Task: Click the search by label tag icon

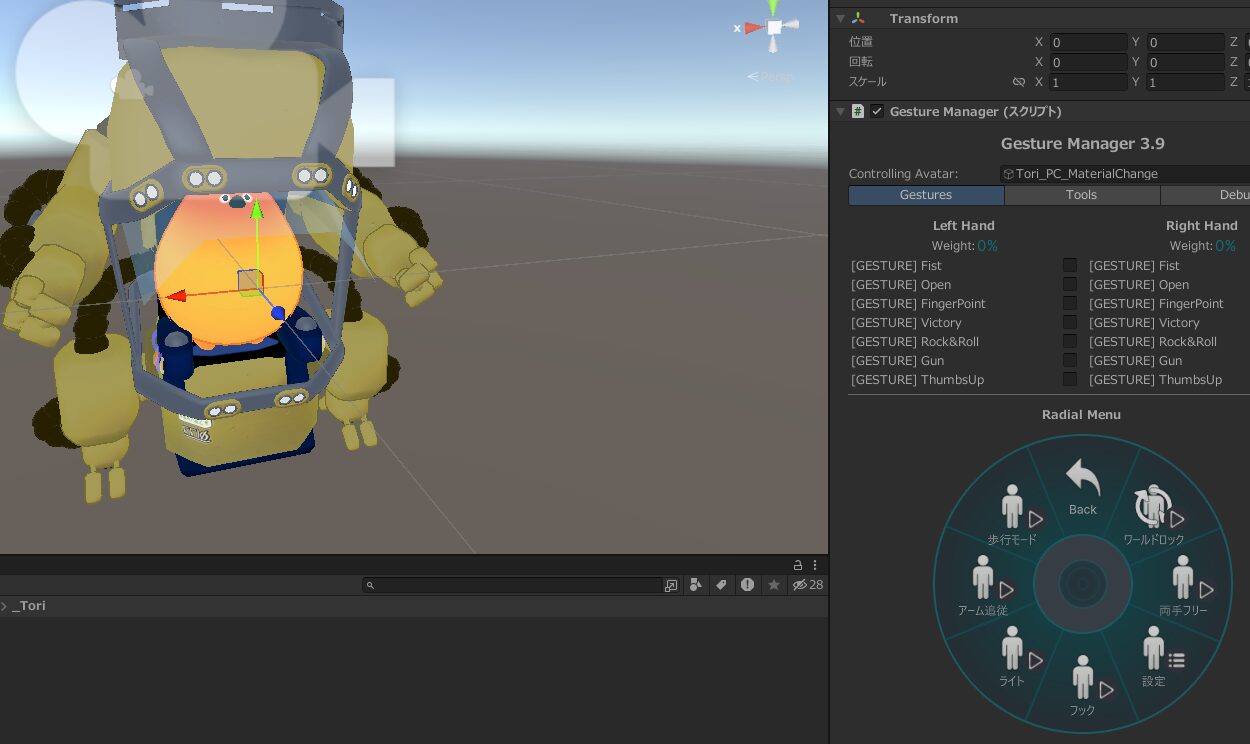Action: pos(721,585)
